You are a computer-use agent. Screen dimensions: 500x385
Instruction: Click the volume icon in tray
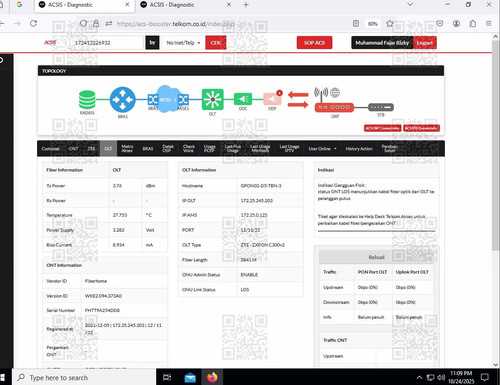point(441,377)
